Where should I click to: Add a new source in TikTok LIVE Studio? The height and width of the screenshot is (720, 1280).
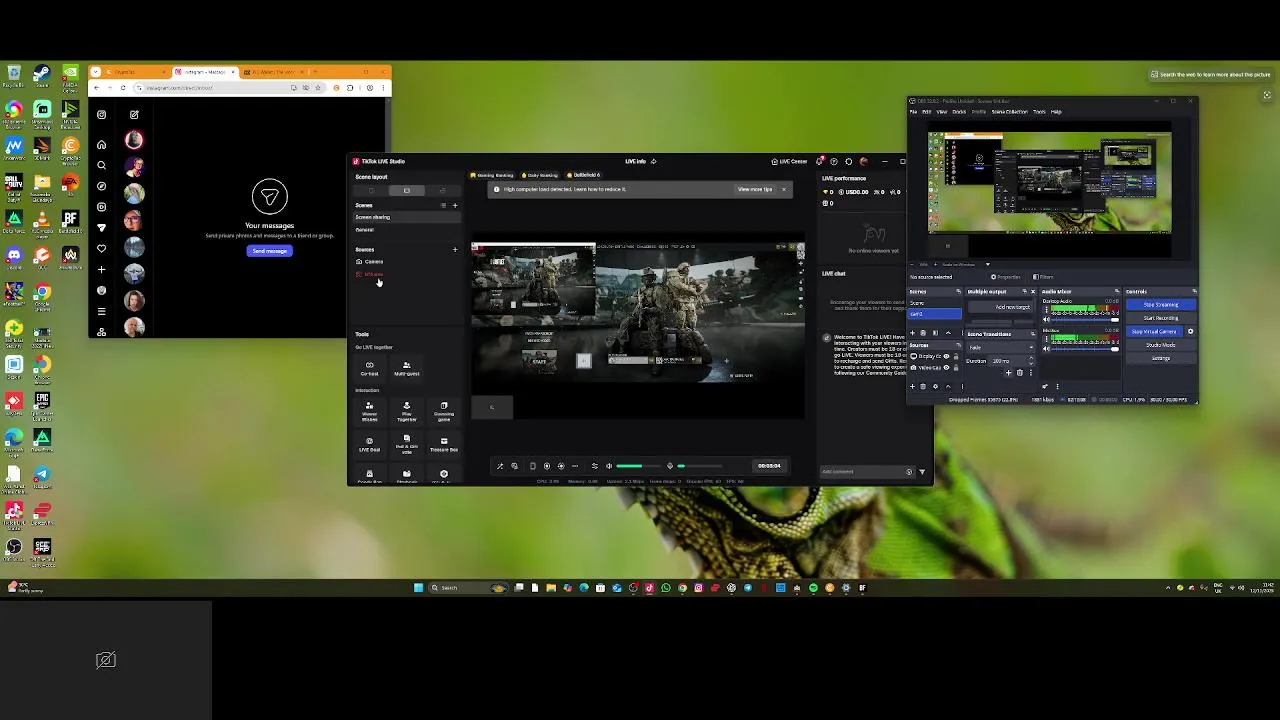(x=455, y=249)
